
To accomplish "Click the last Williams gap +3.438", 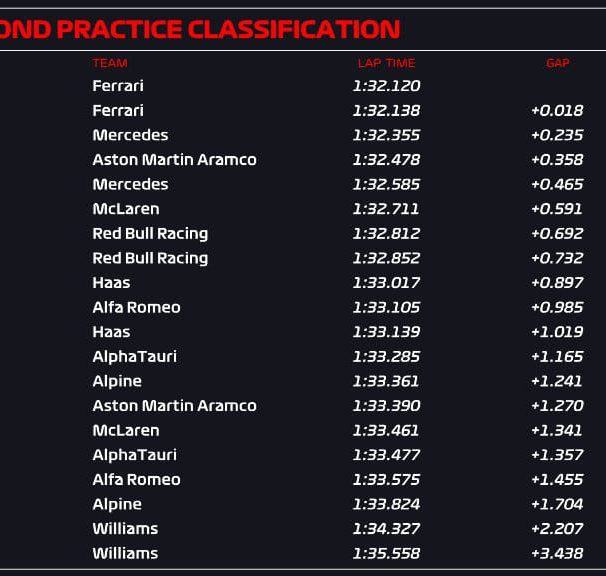I will [x=557, y=553].
